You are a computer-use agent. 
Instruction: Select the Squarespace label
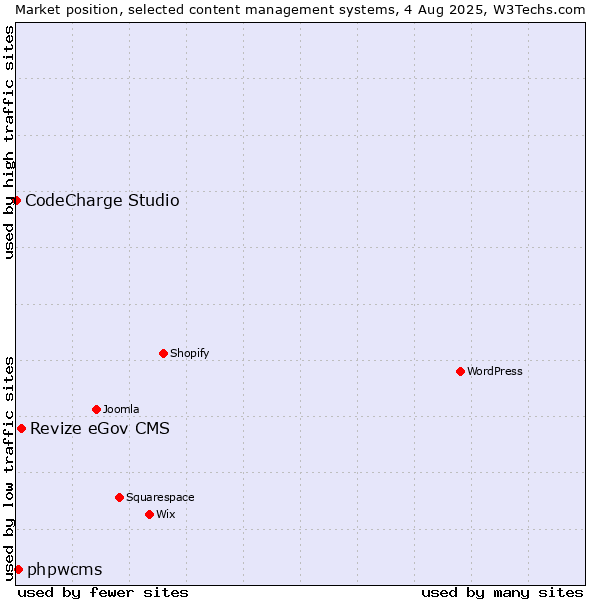click(160, 497)
